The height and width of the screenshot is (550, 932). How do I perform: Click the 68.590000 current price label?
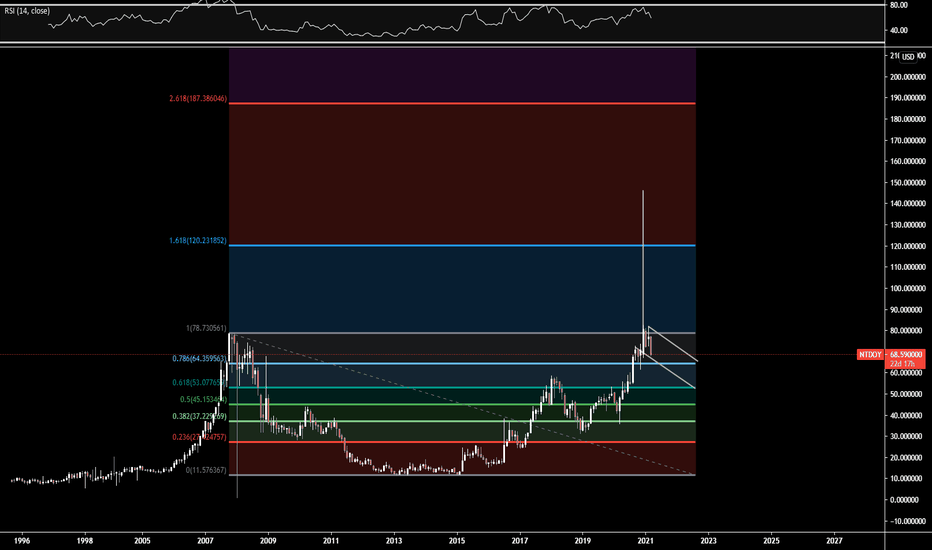(x=906, y=354)
